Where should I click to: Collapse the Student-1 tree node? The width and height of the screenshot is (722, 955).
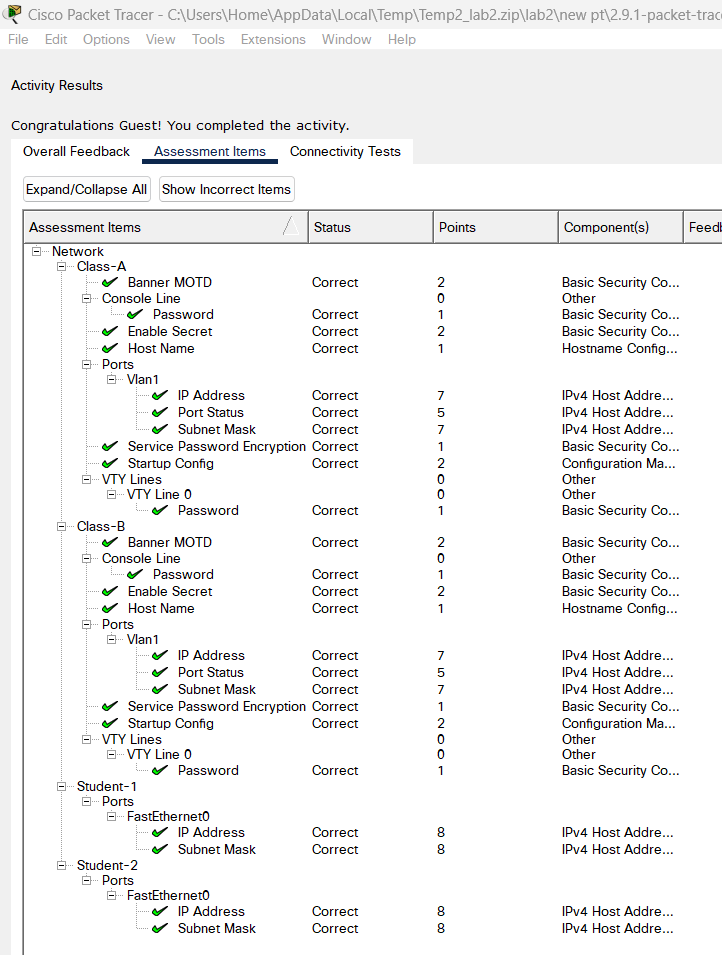[62, 786]
